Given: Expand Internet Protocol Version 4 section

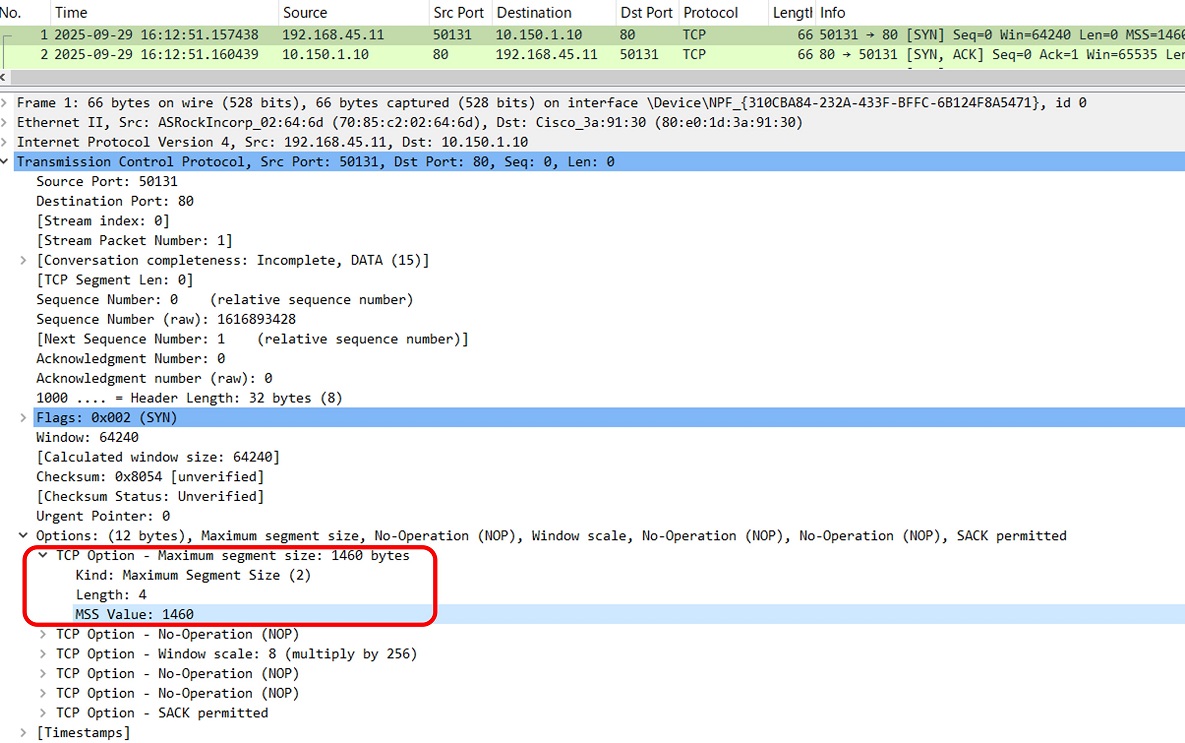Looking at the screenshot, I should click(7, 142).
